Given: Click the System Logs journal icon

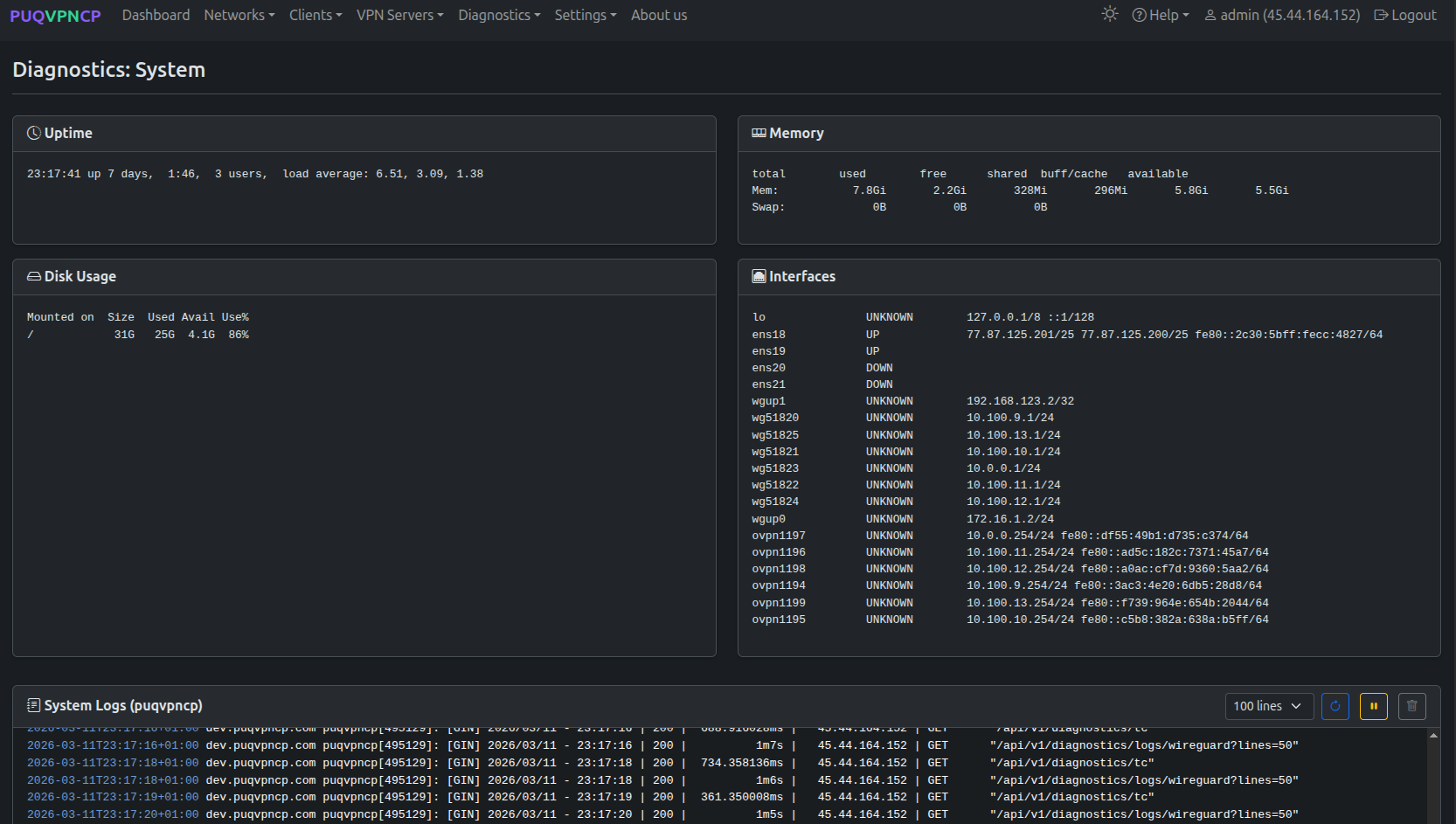Looking at the screenshot, I should pyautogui.click(x=34, y=705).
